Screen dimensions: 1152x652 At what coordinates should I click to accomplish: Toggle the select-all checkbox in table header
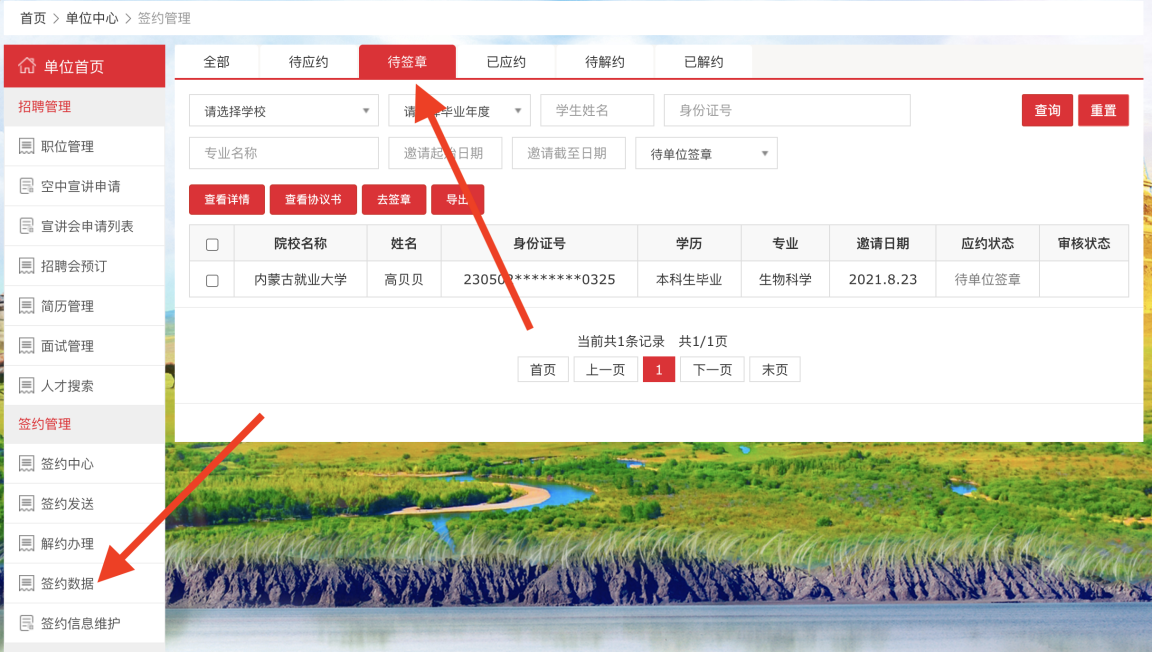[x=212, y=244]
